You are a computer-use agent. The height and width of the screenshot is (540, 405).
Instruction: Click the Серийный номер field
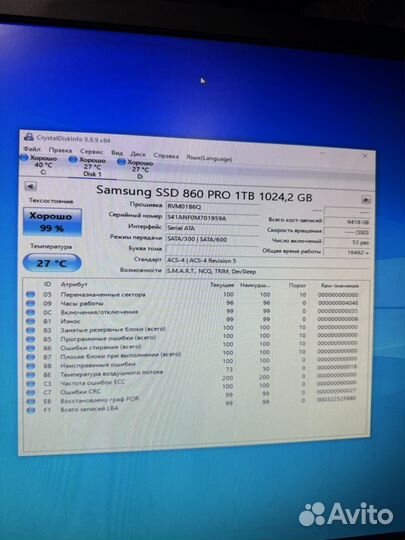tap(212, 218)
